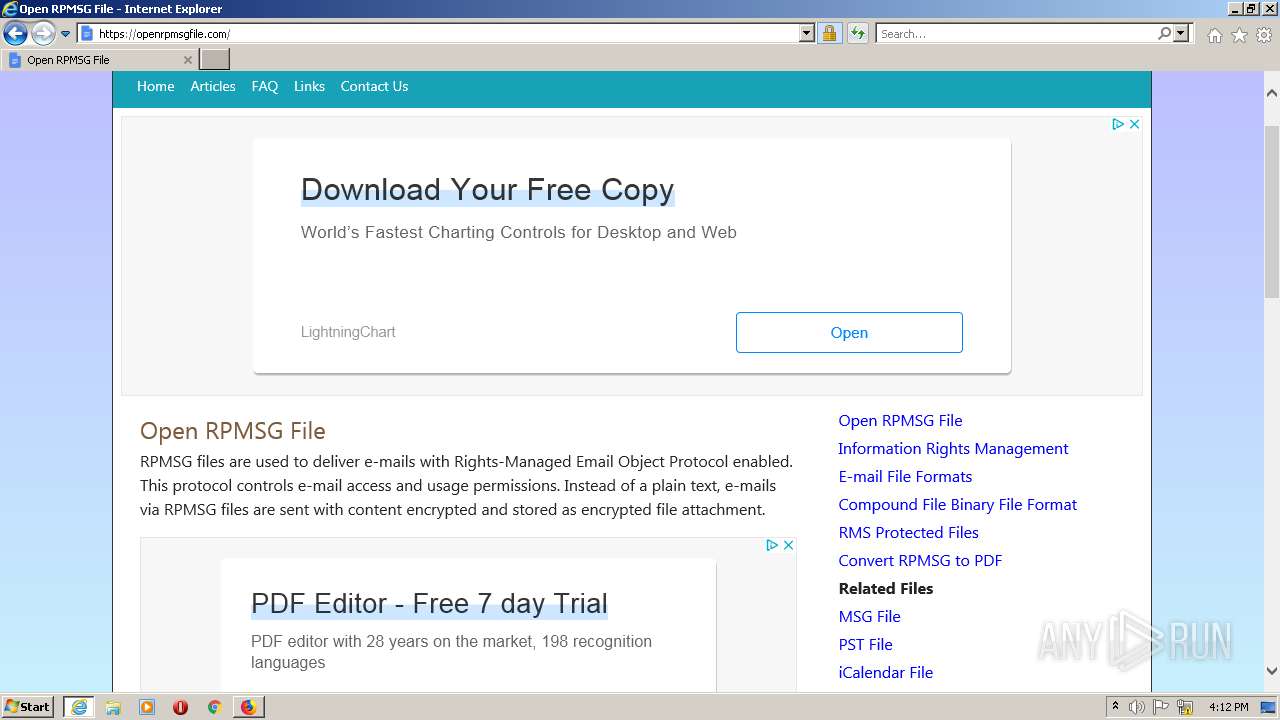
Task: Open the search provider dropdown arrow
Action: coord(1181,34)
